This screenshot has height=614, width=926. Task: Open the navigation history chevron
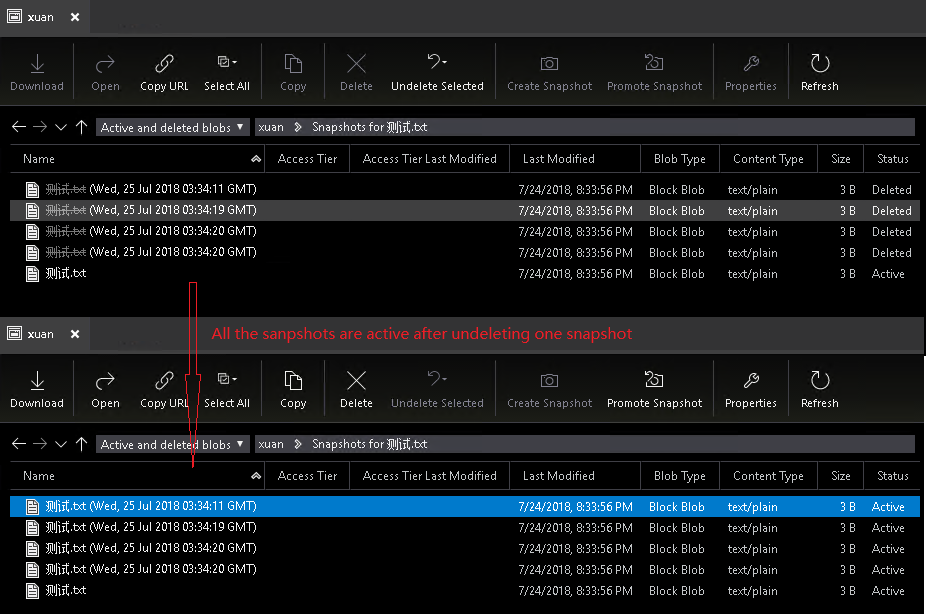point(60,127)
